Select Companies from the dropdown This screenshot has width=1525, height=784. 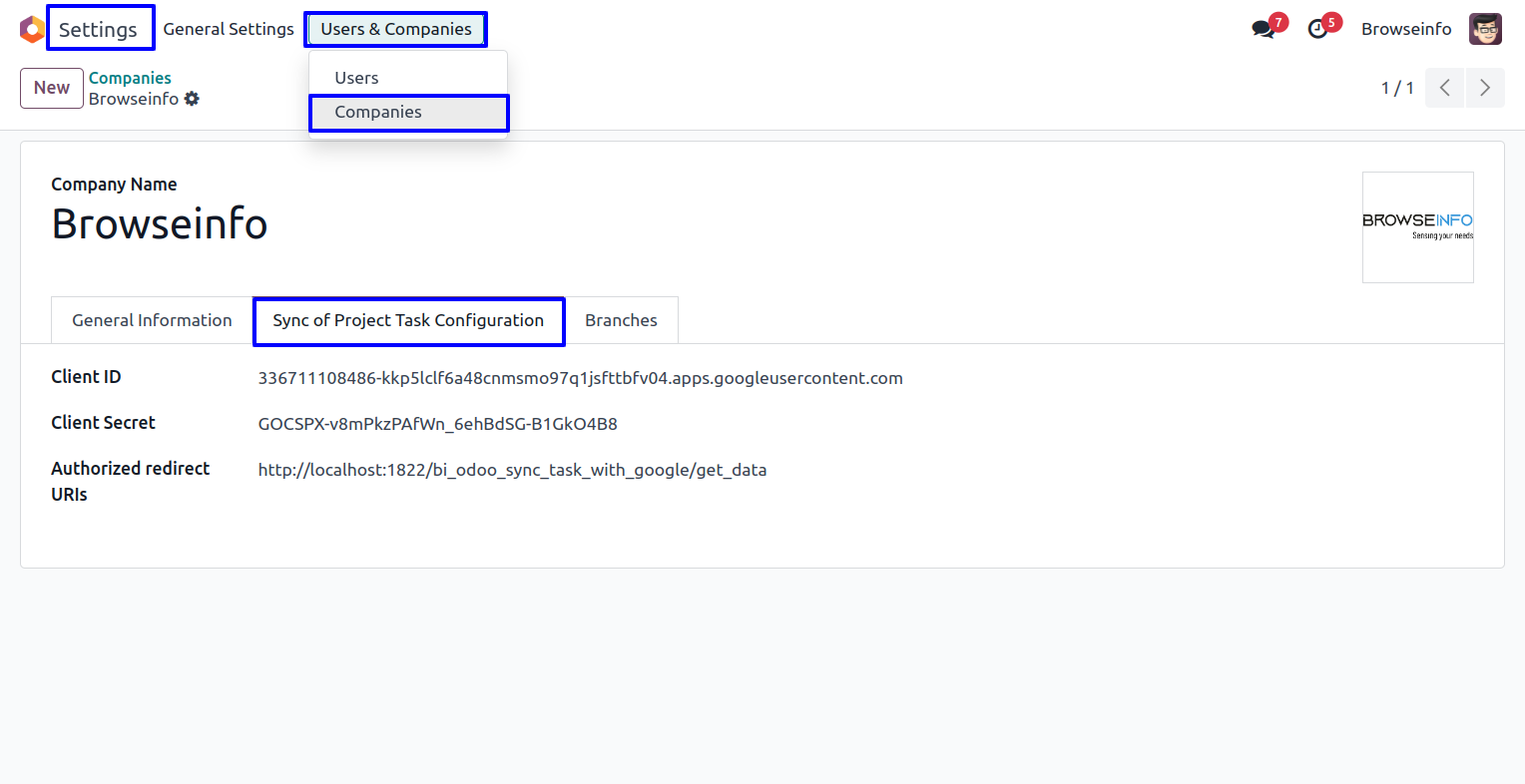tap(408, 113)
